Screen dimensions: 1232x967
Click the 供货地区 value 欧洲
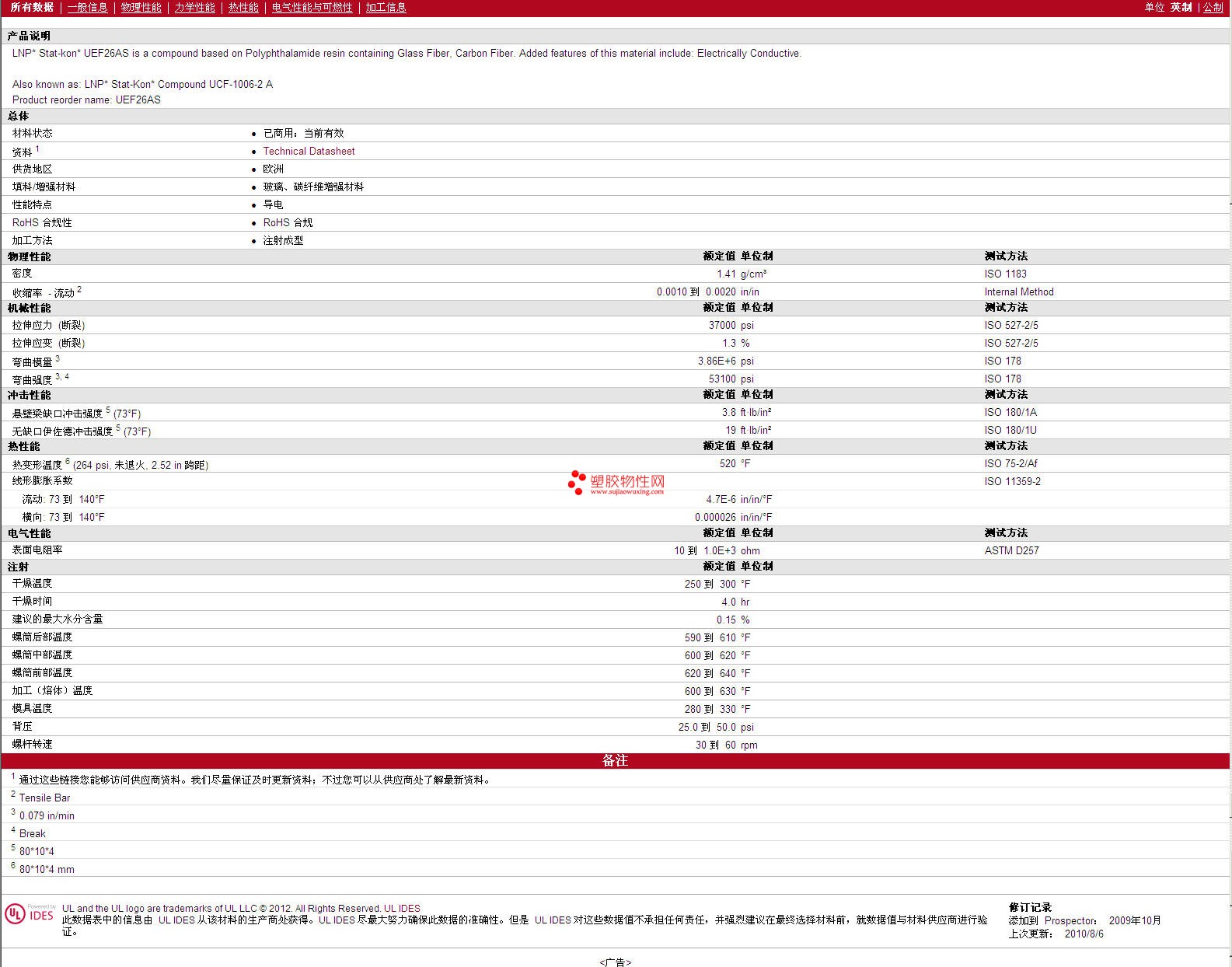coord(273,169)
